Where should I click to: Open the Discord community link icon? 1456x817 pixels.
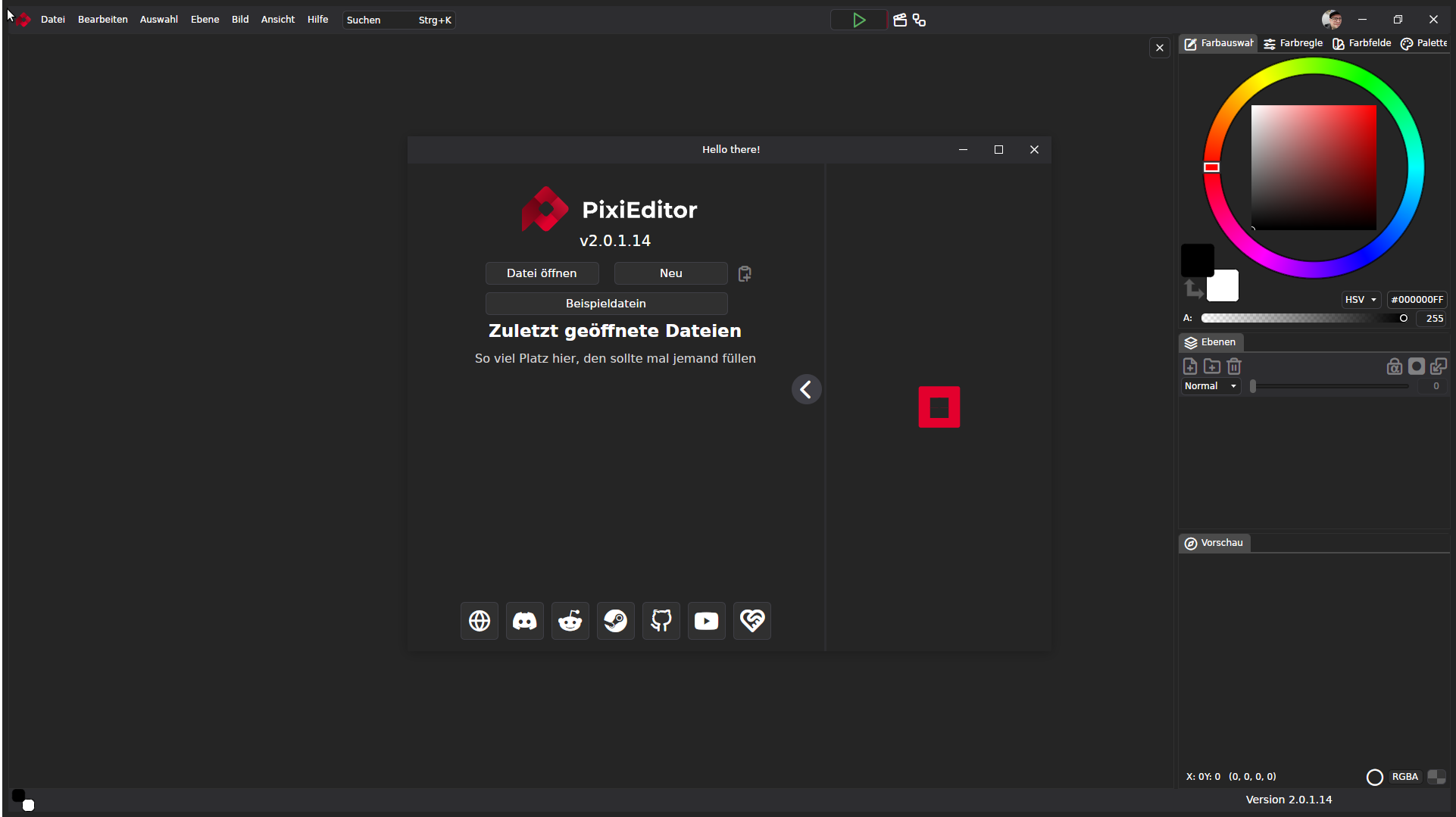click(524, 621)
